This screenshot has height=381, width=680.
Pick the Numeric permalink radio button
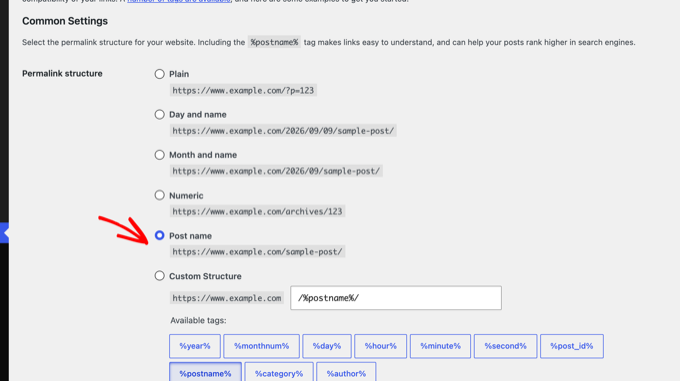point(160,195)
